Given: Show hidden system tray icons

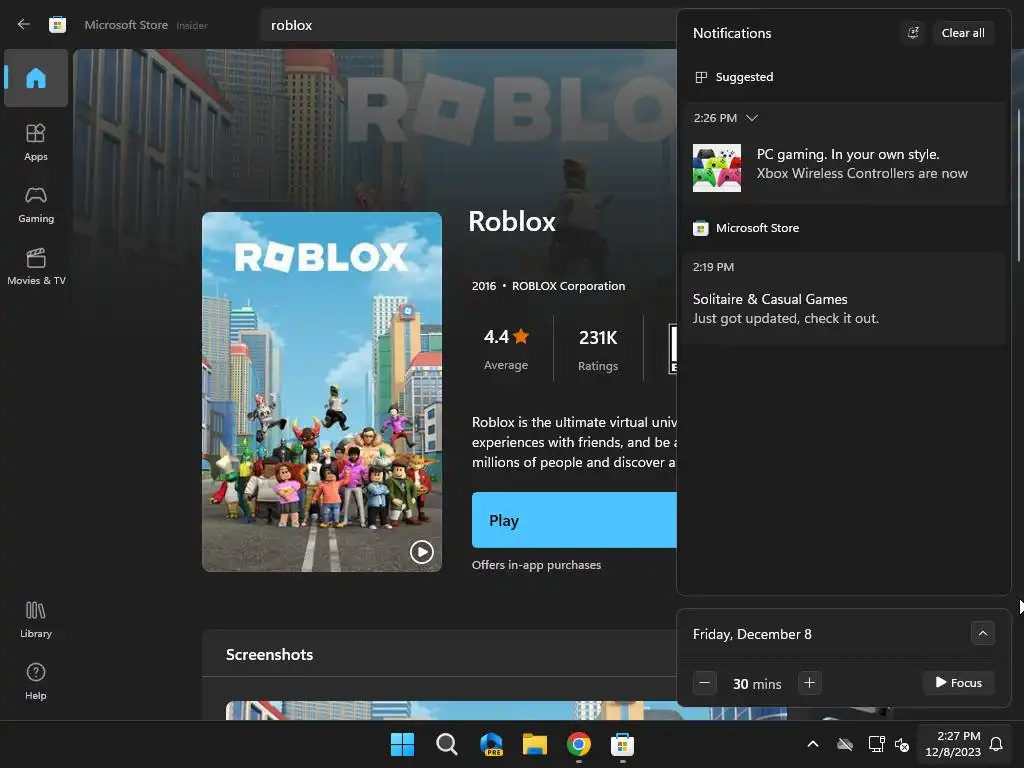Looking at the screenshot, I should 813,744.
